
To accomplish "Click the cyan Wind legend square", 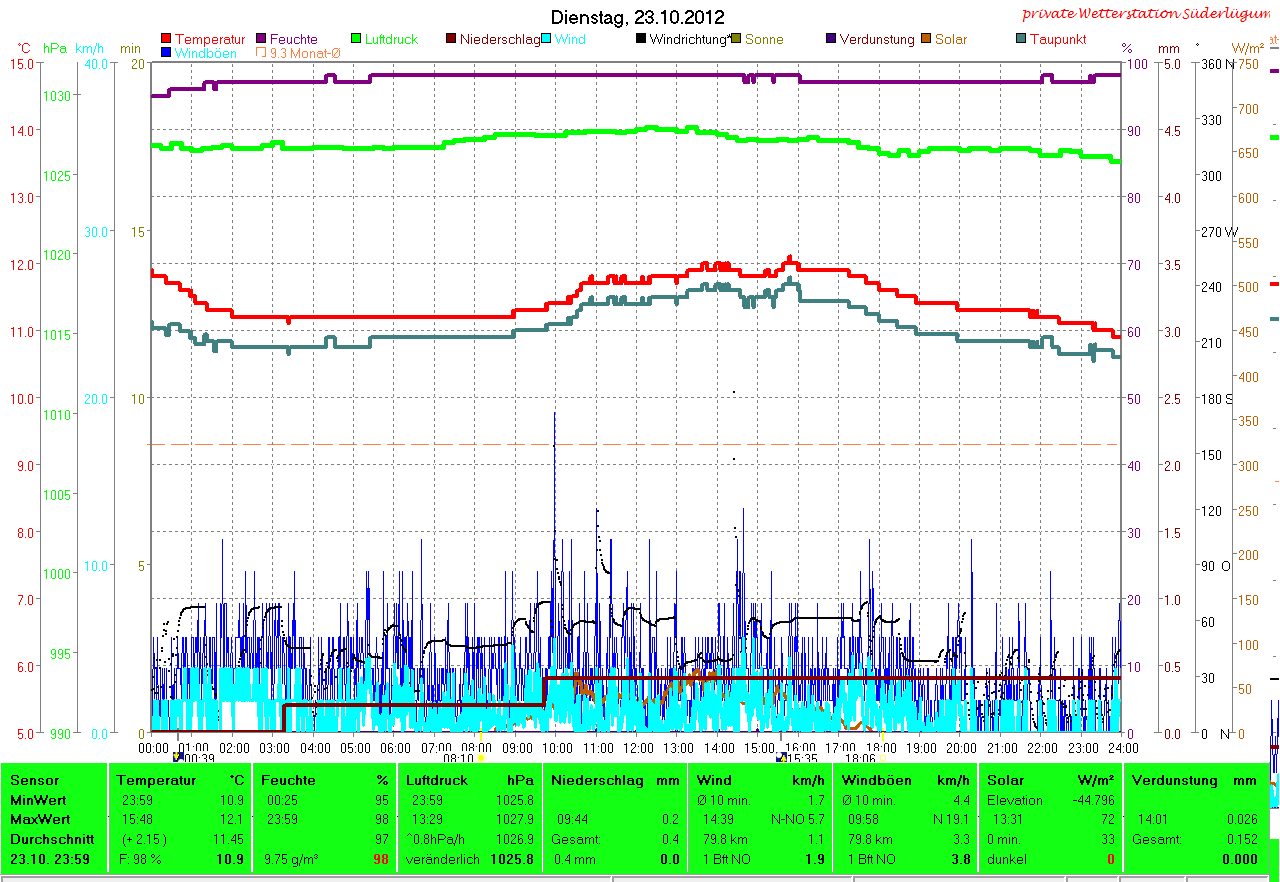I will point(547,40).
